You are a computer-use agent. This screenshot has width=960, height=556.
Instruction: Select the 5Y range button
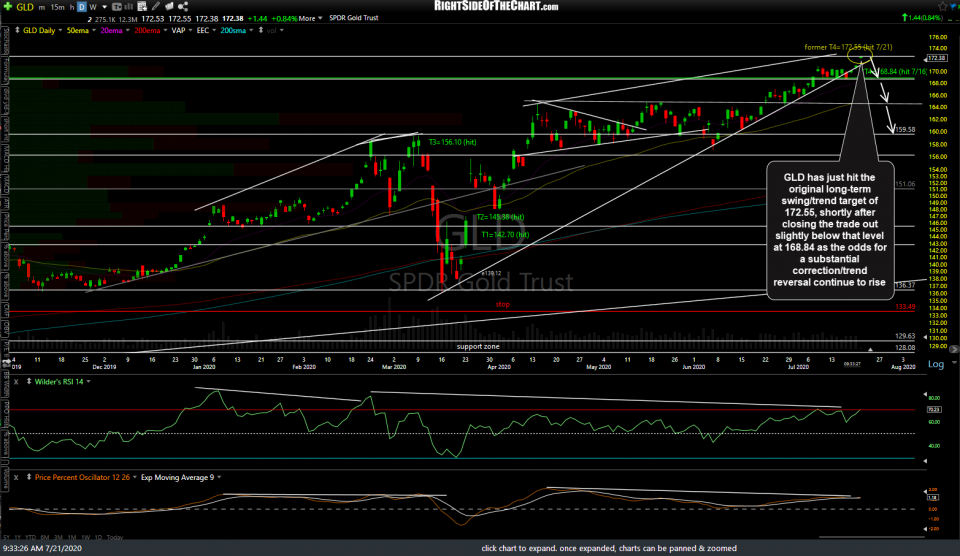pos(7,538)
